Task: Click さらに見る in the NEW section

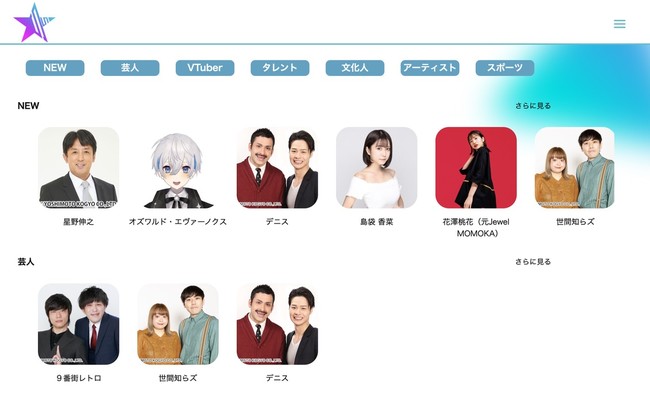Action: pyautogui.click(x=533, y=106)
